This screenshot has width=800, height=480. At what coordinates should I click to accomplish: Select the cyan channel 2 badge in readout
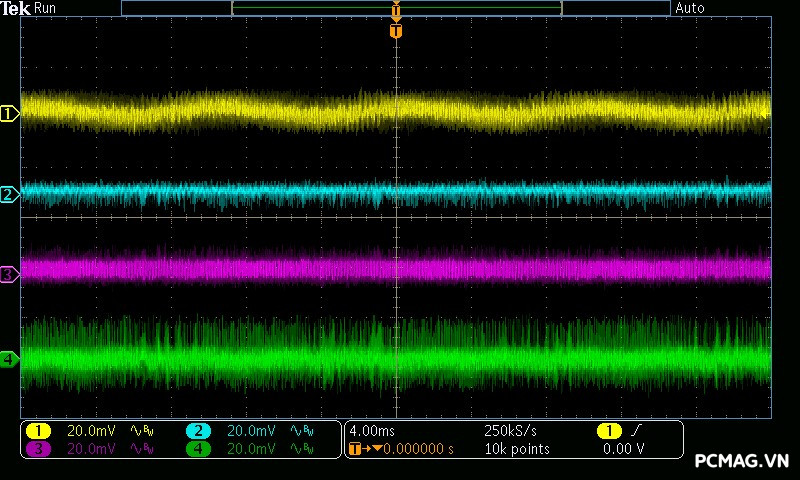click(198, 430)
